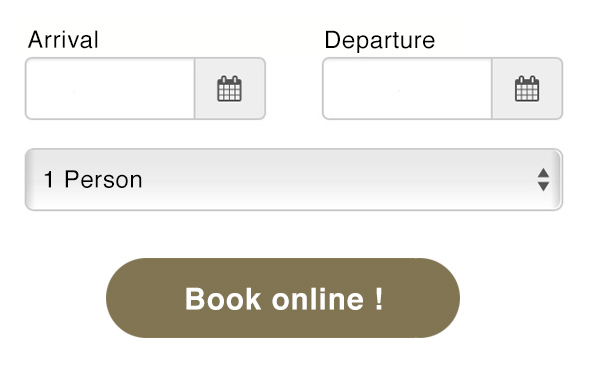The width and height of the screenshot is (589, 380).
Task: Submit the booking with the olive button
Action: [283, 298]
